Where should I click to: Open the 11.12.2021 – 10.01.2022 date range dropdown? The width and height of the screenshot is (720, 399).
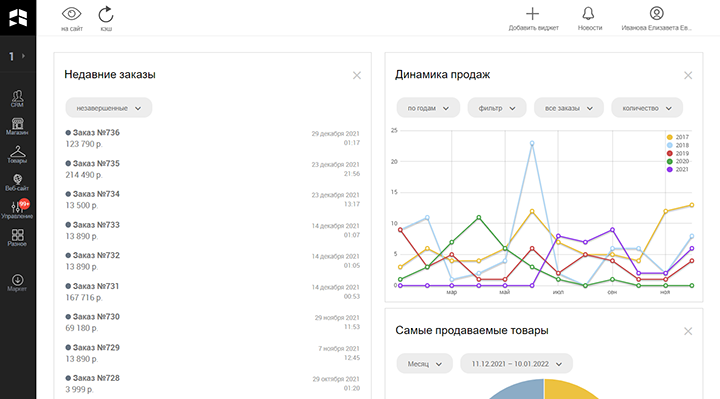click(x=517, y=364)
